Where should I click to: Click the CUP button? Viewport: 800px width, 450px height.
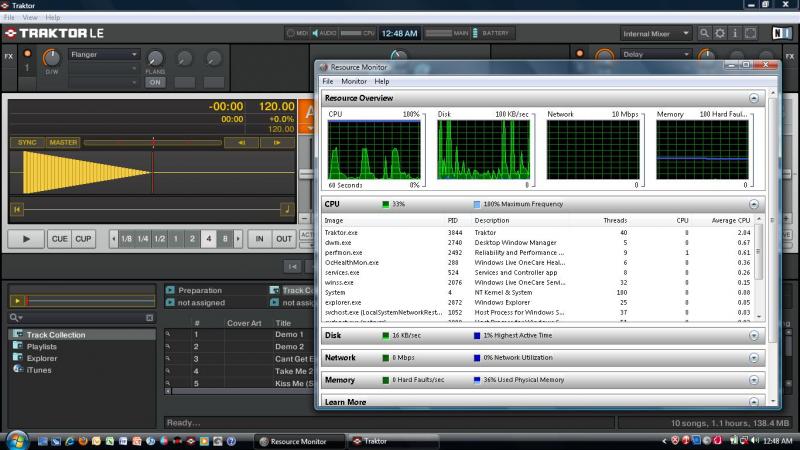(83, 239)
